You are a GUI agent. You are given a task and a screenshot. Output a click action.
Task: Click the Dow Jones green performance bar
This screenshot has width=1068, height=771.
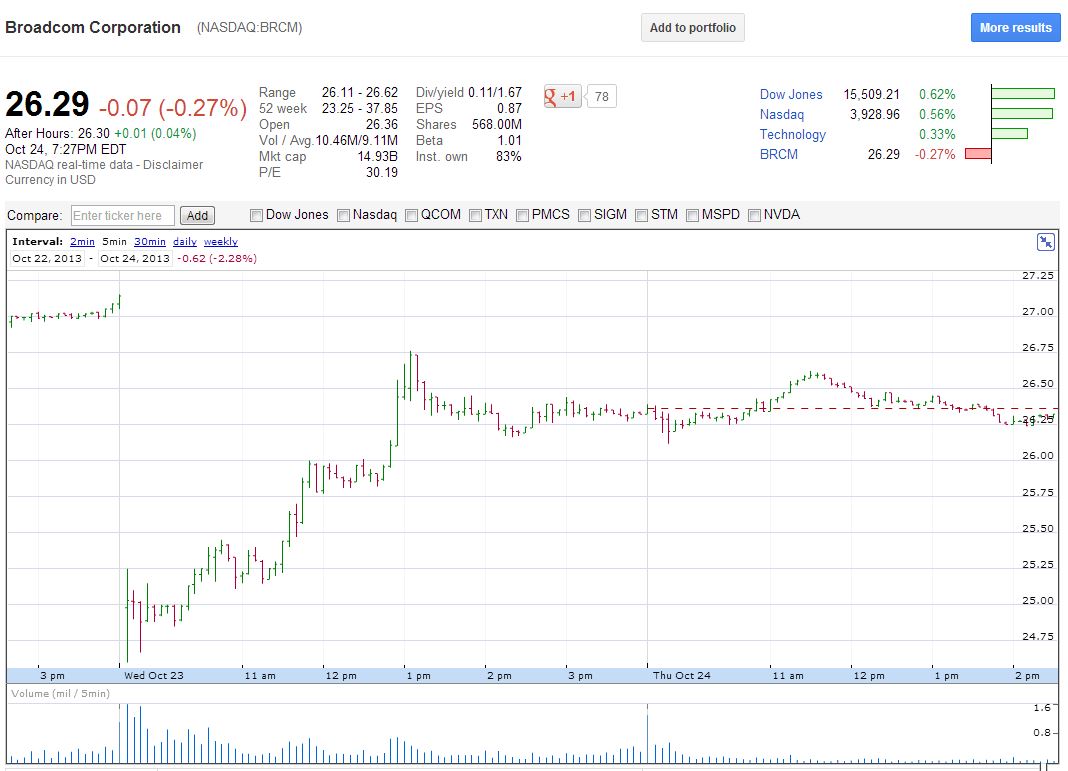point(1023,94)
